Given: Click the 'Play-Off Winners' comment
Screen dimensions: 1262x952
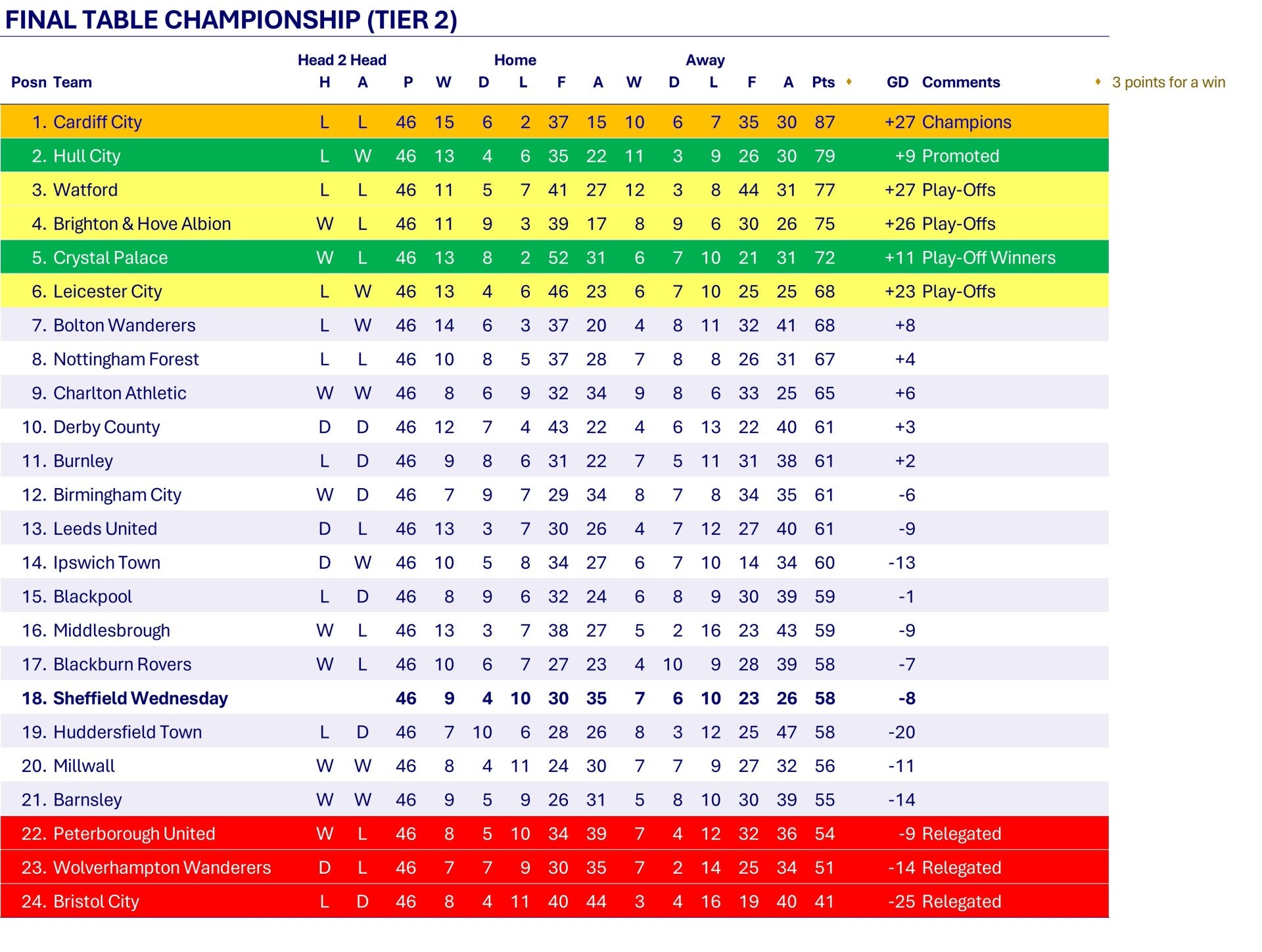Looking at the screenshot, I should (989, 258).
